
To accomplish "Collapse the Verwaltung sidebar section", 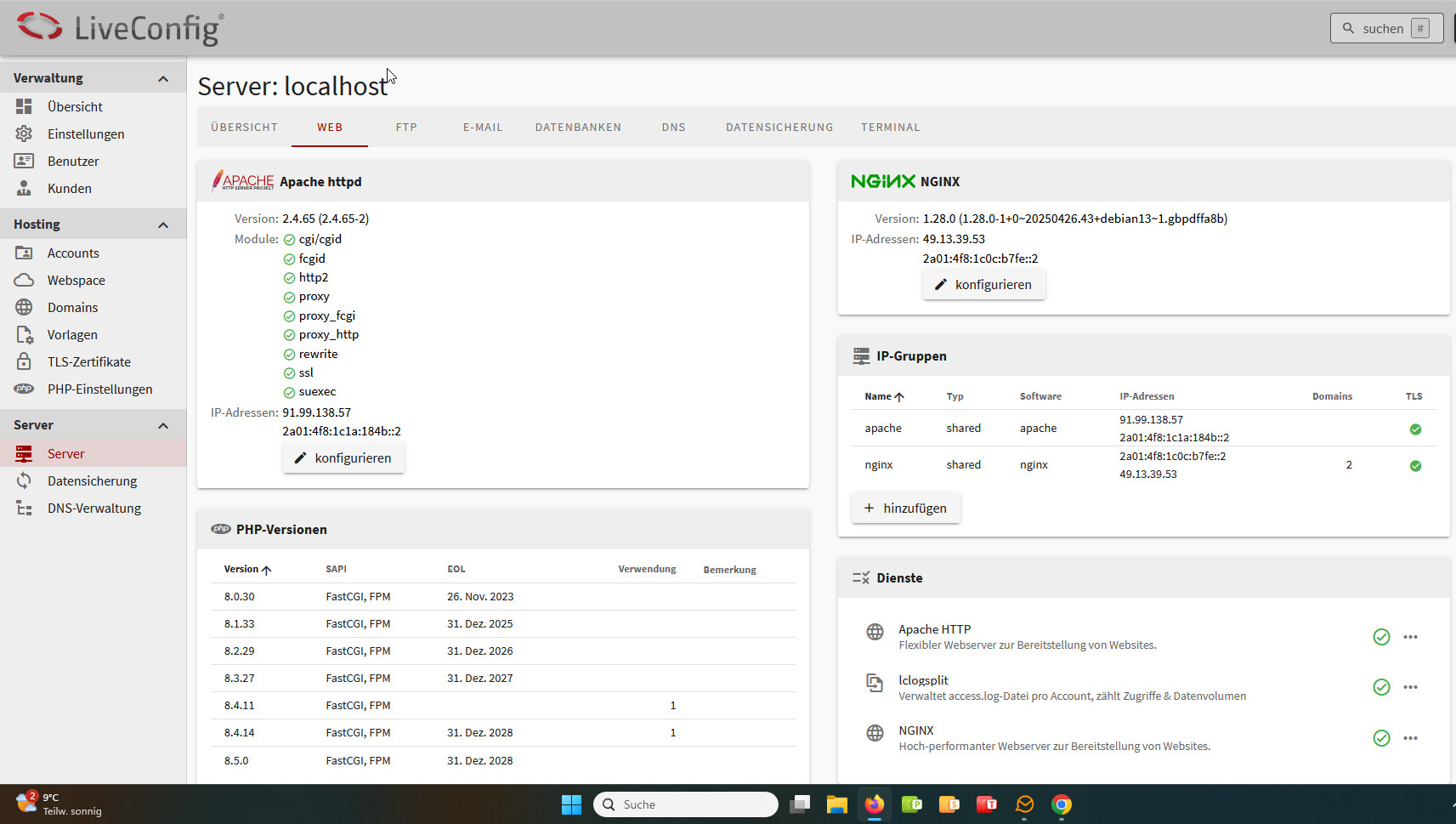I will pyautogui.click(x=163, y=78).
